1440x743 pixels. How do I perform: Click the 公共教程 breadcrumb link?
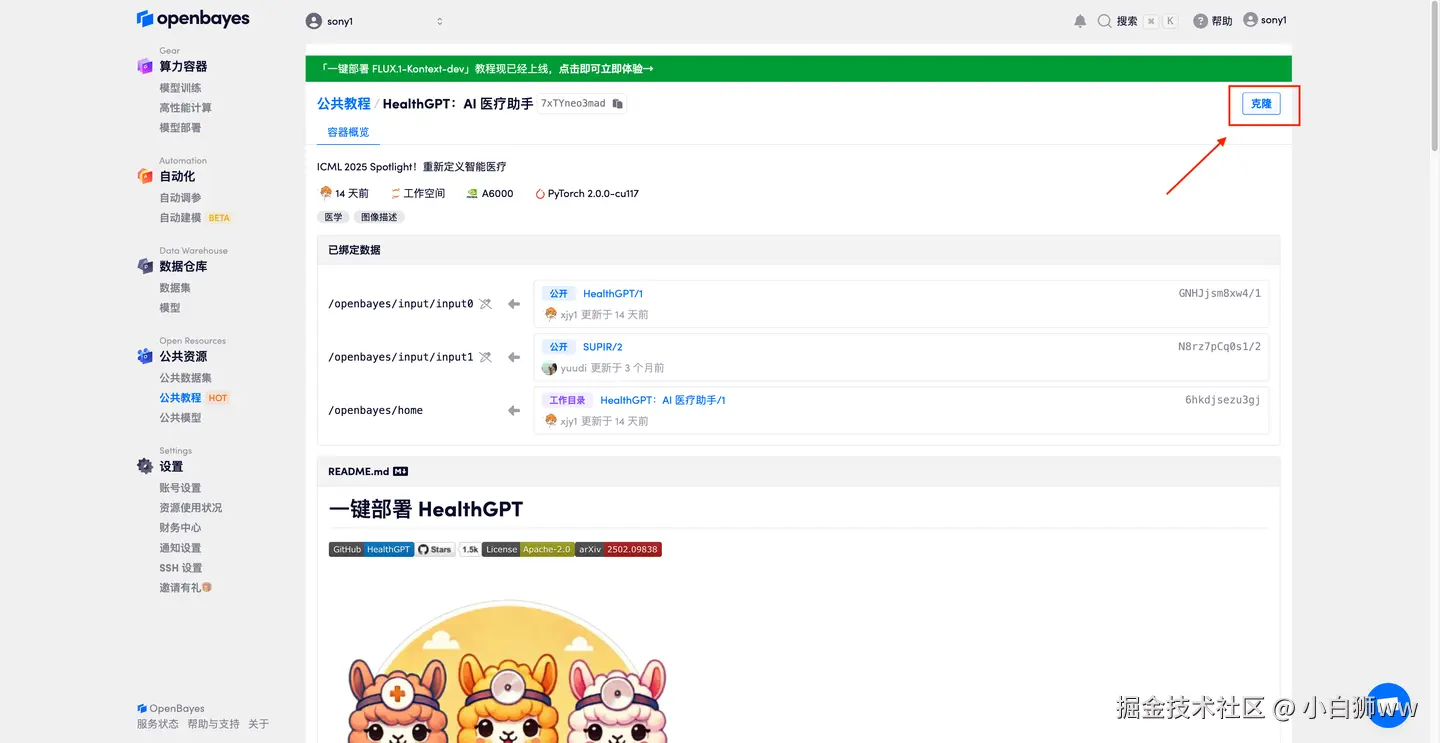(x=343, y=104)
